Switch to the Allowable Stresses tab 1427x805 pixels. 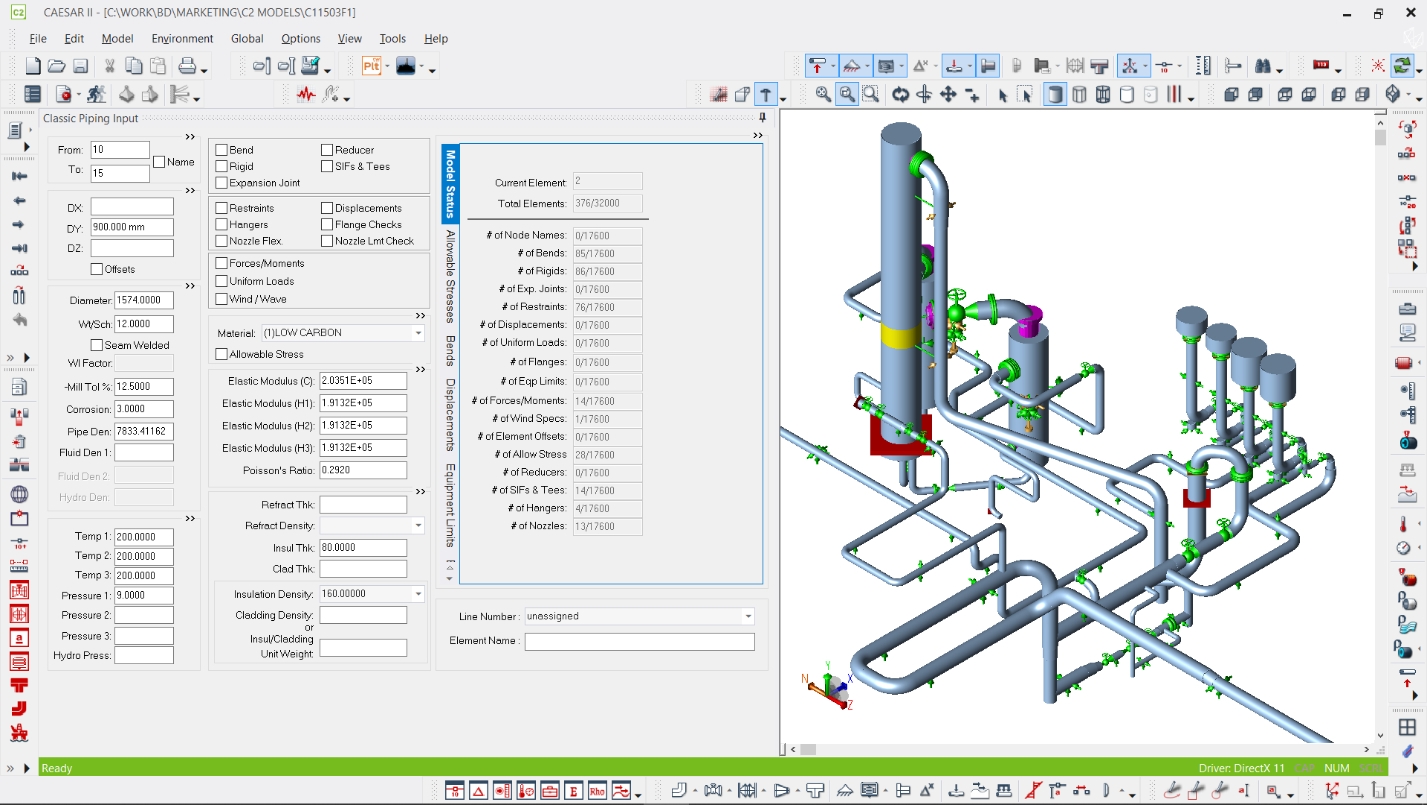(x=451, y=276)
